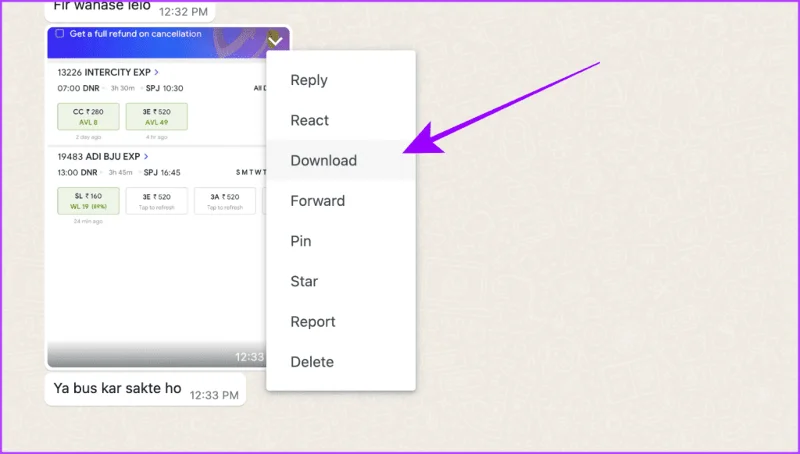This screenshot has width=800, height=454.
Task: Pin the message via Pin option
Action: 341,241
